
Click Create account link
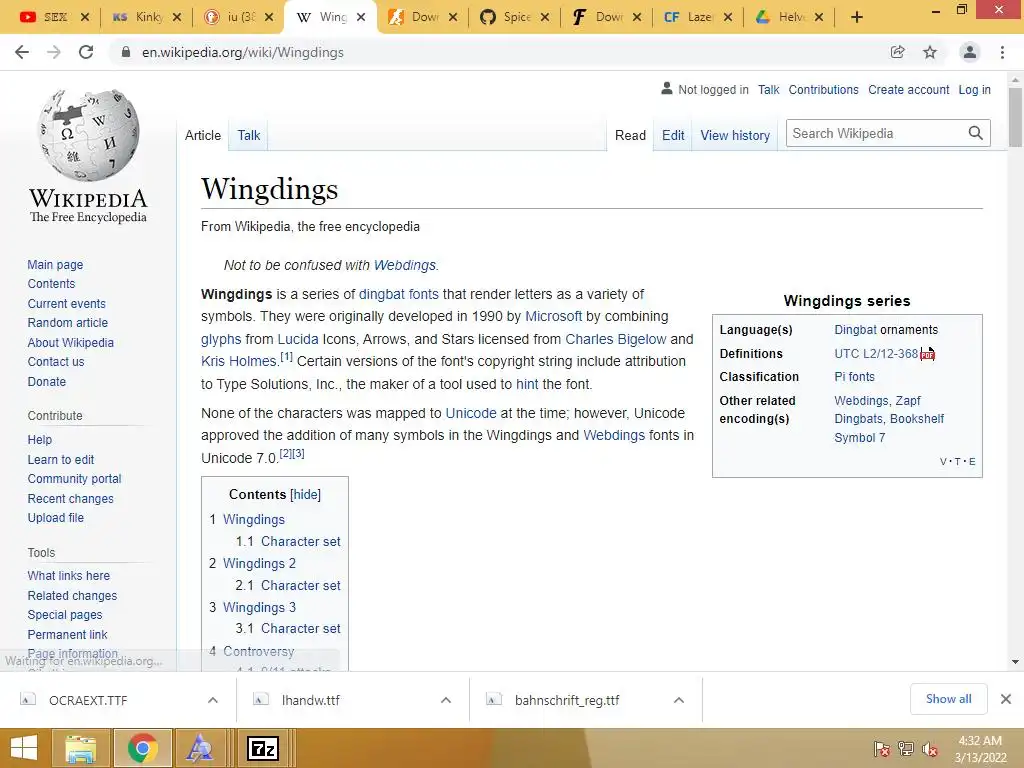click(908, 89)
